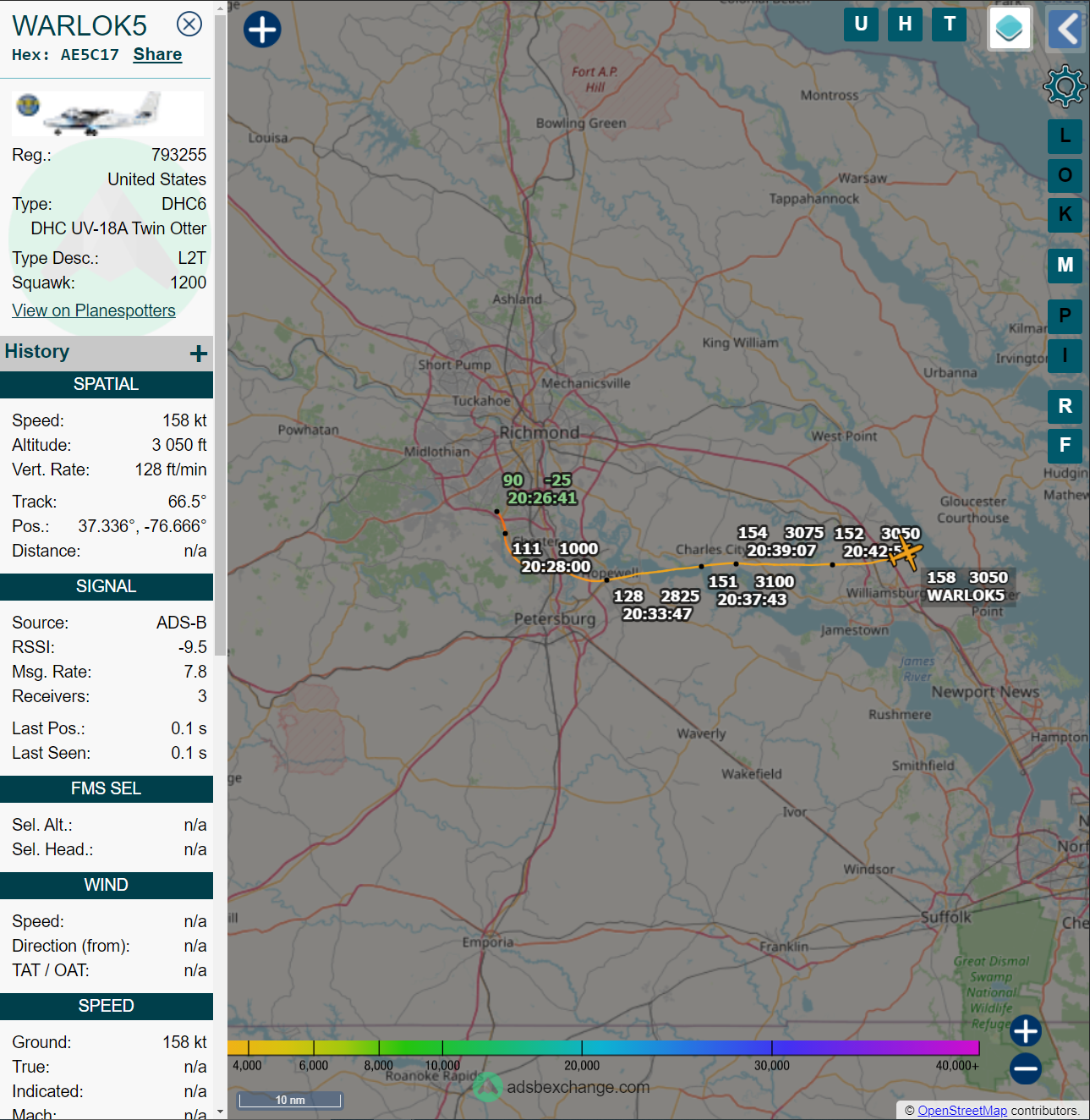Click the SPATIAL section header
Screen dimensions: 1090x1120
pos(107,384)
